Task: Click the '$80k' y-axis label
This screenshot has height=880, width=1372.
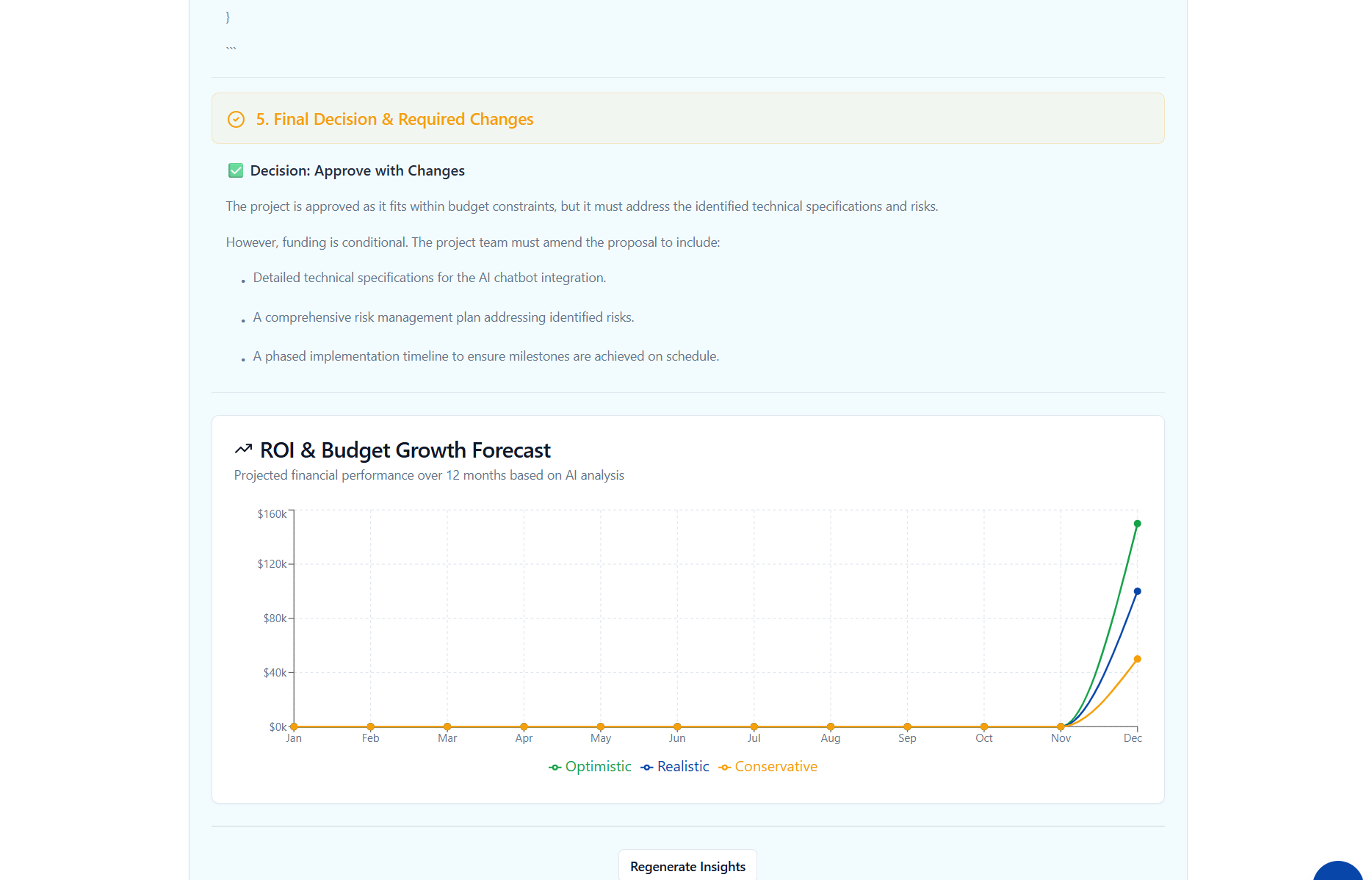Action: click(275, 618)
